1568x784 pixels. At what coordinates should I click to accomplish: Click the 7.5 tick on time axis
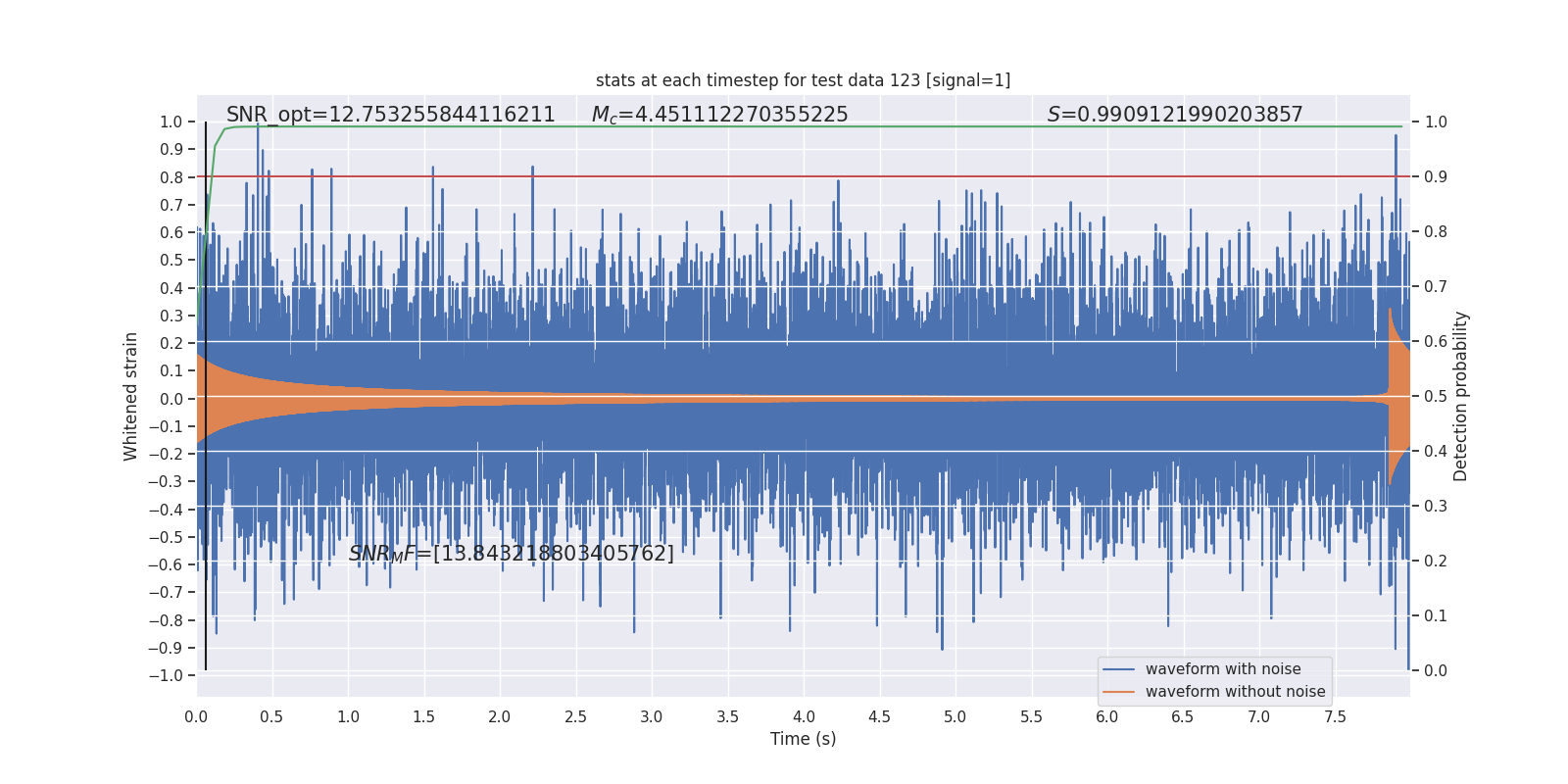(x=1335, y=716)
